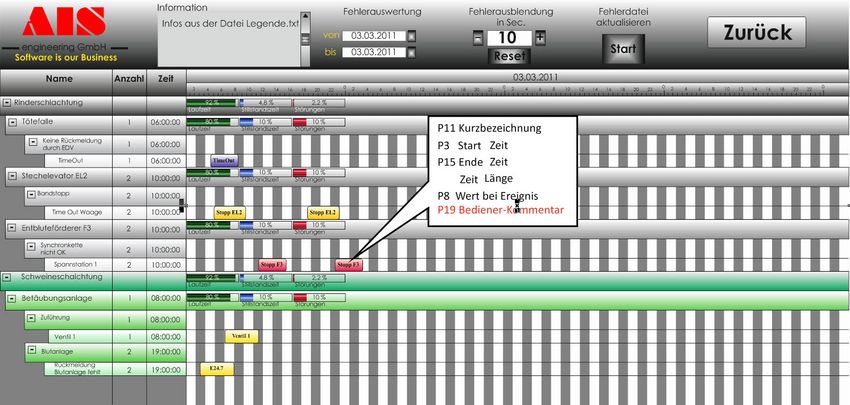Collapse the Betäubungsanlage node

12,298
